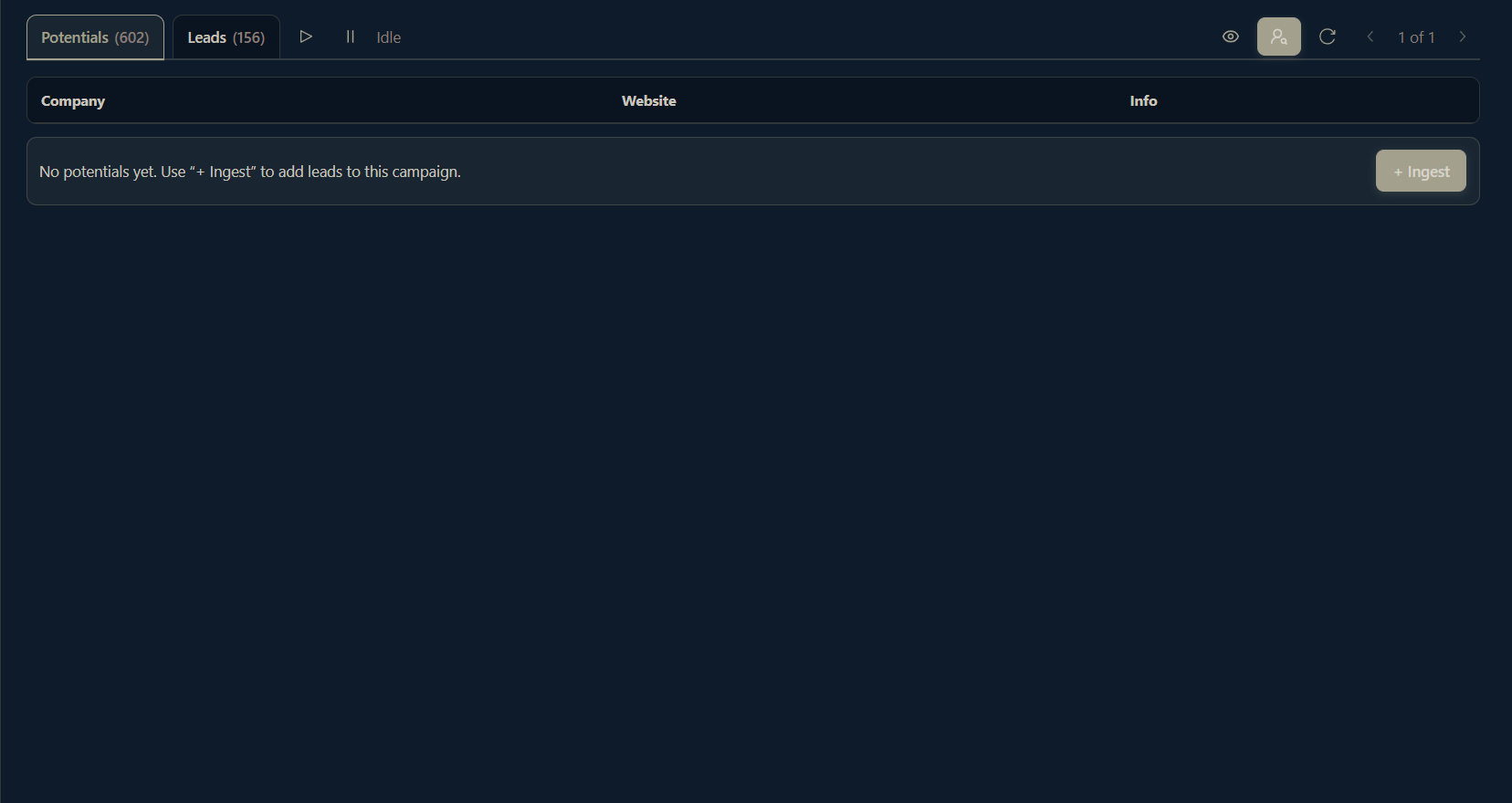Click the Info column header
Viewport: 1512px width, 803px height.
(x=1143, y=100)
